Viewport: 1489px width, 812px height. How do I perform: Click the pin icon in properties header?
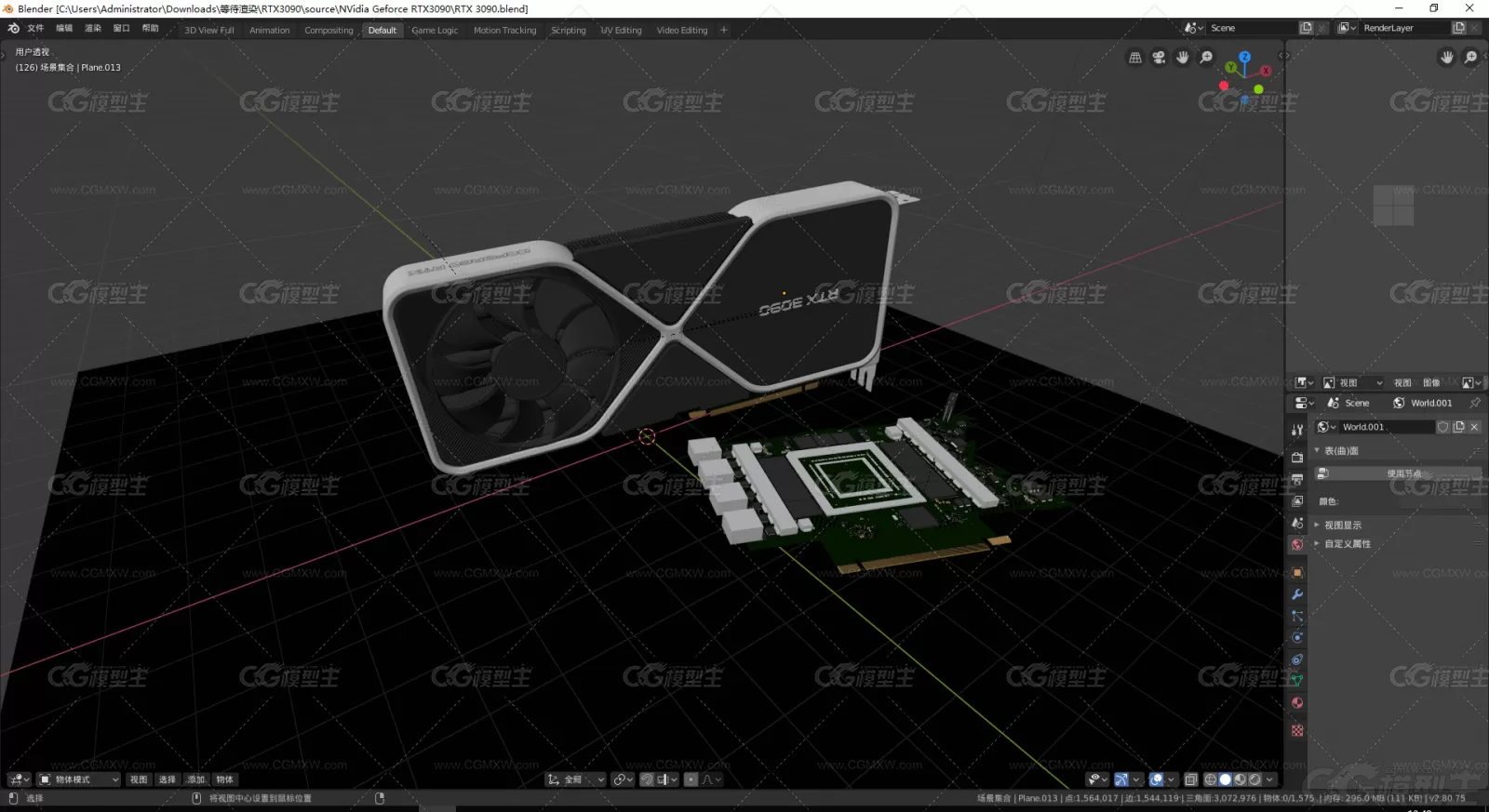point(1474,403)
